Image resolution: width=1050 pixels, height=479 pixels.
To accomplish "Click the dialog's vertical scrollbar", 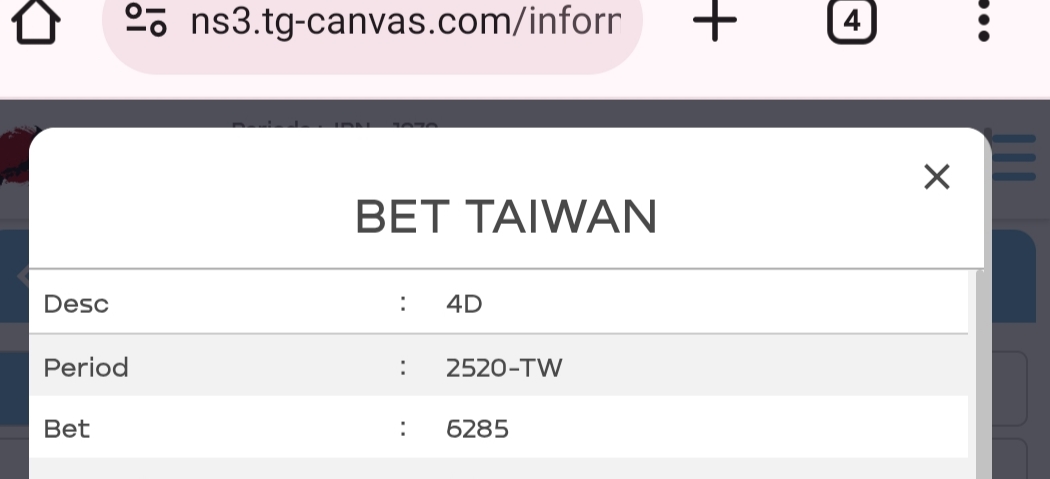I will pos(983,380).
